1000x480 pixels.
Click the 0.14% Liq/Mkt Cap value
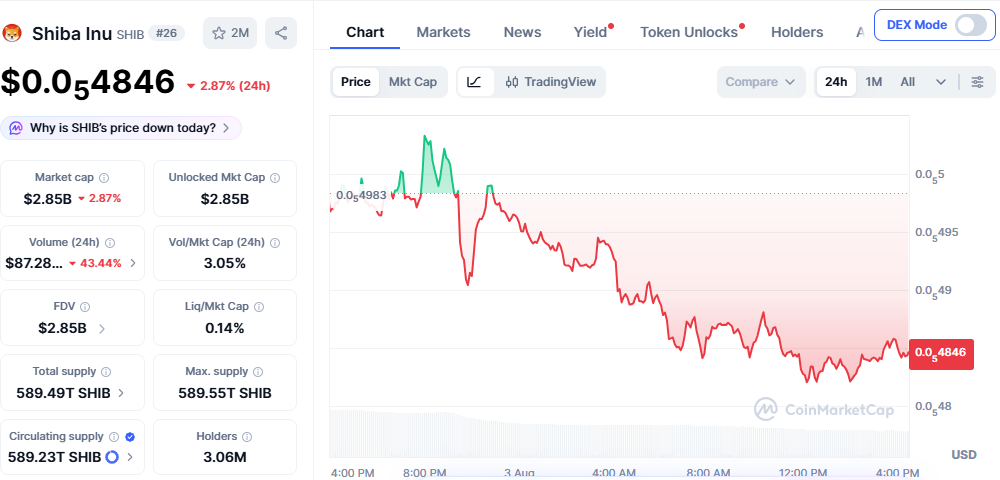[224, 329]
